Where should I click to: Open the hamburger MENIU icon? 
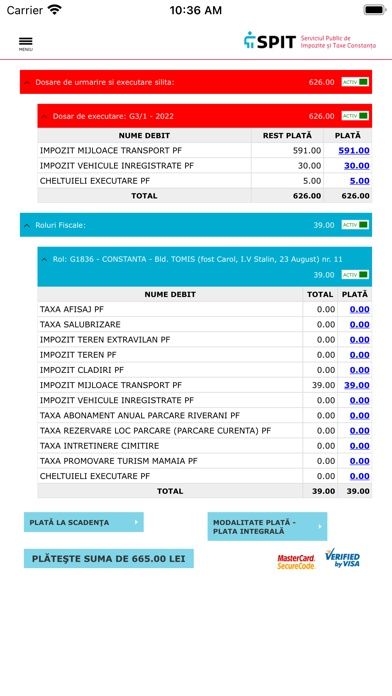(26, 44)
